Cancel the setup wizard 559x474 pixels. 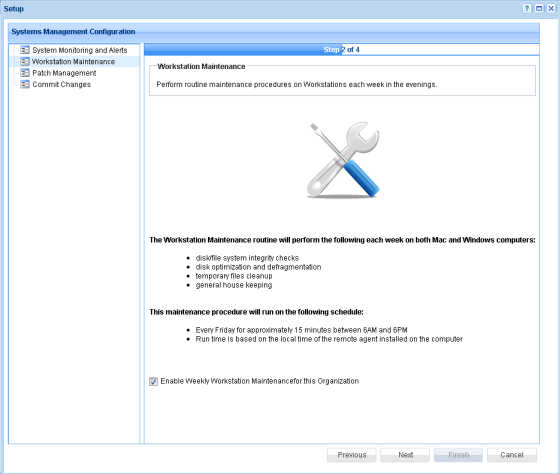coord(512,455)
